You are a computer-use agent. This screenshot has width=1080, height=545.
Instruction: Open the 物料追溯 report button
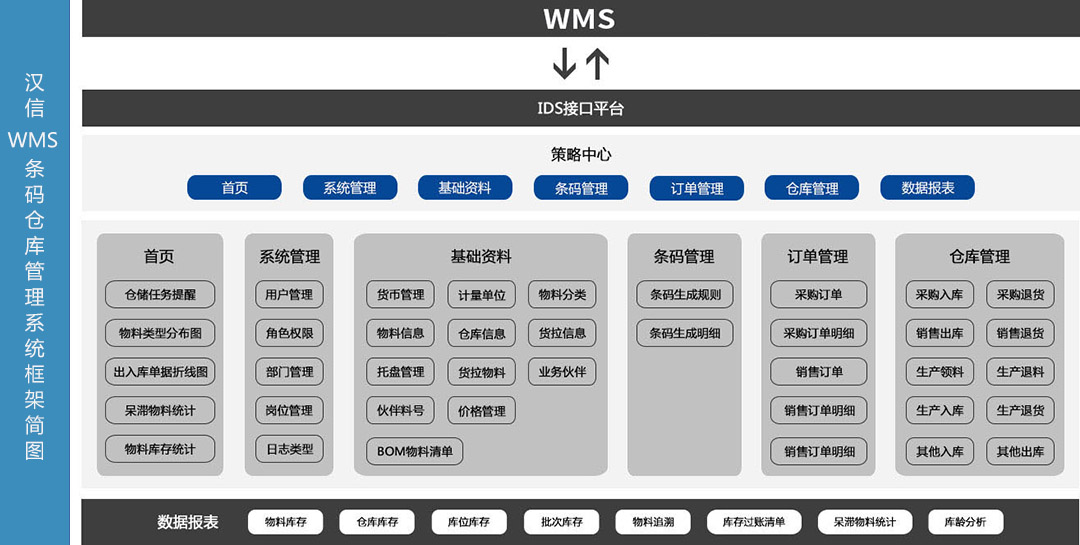653,522
